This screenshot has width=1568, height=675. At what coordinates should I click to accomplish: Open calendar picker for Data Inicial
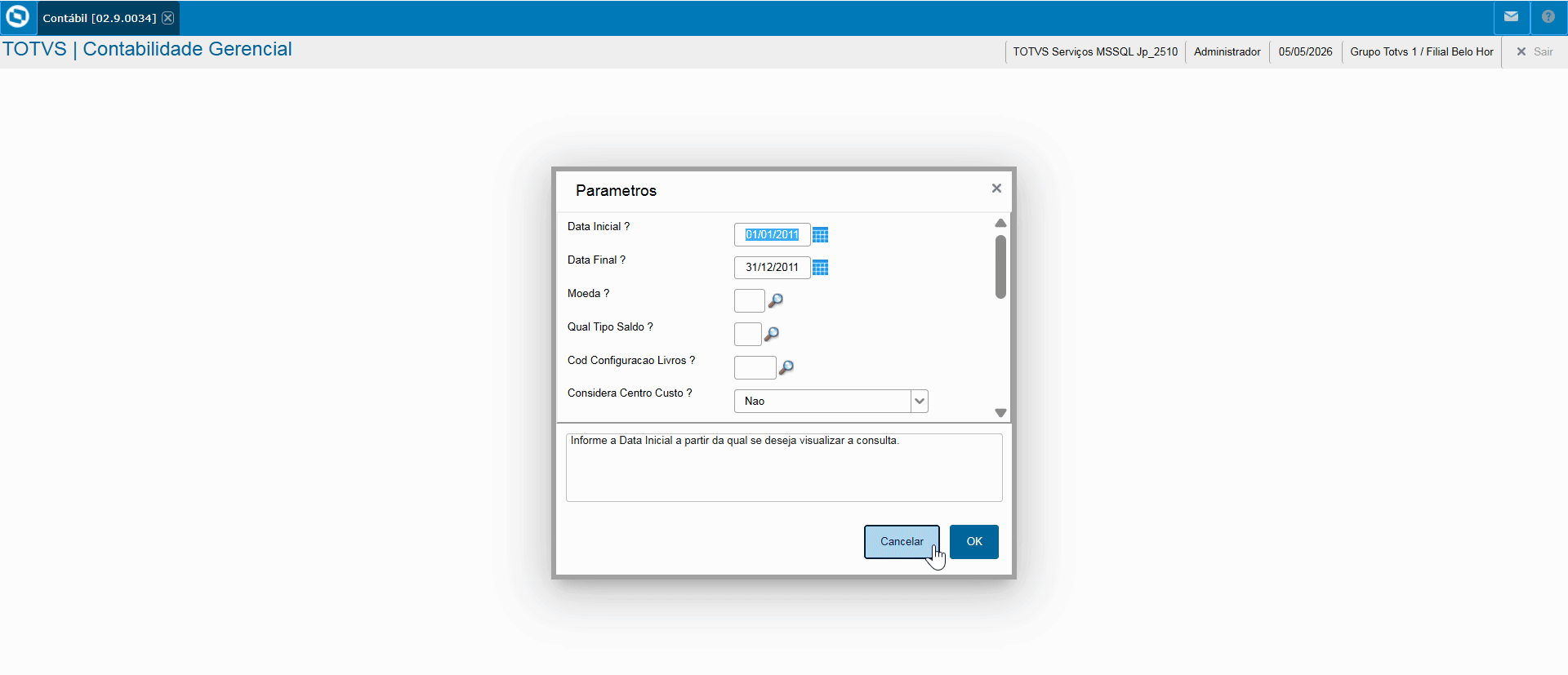[x=821, y=235]
